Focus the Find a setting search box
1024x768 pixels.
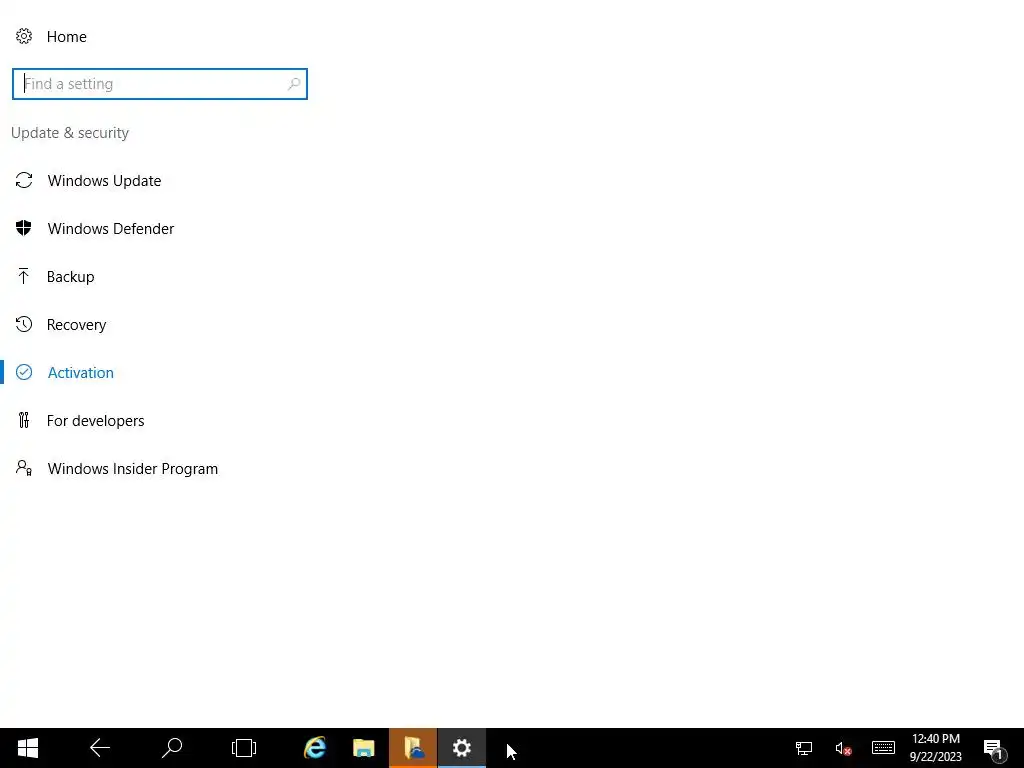coord(159,84)
